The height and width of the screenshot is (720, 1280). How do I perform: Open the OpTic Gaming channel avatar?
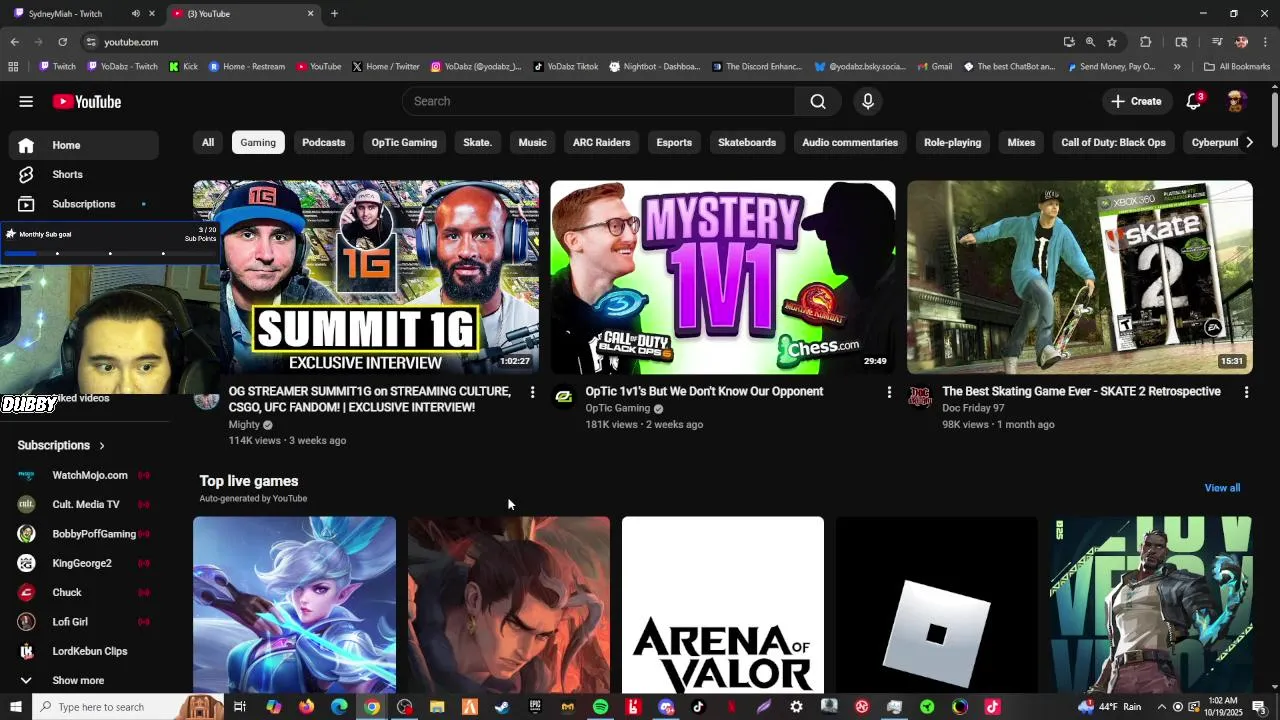tap(563, 398)
